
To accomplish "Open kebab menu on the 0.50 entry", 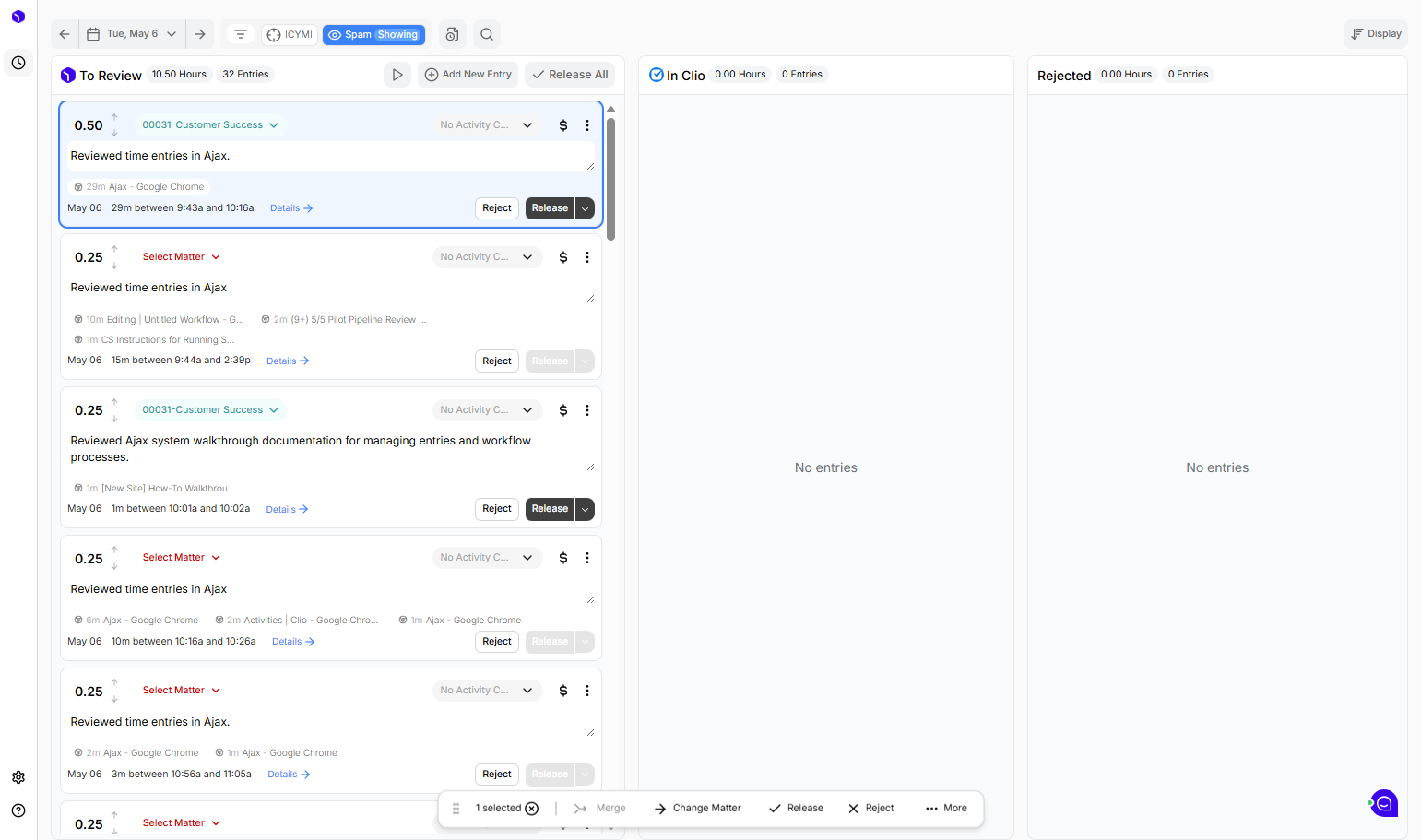I will pyautogui.click(x=587, y=125).
